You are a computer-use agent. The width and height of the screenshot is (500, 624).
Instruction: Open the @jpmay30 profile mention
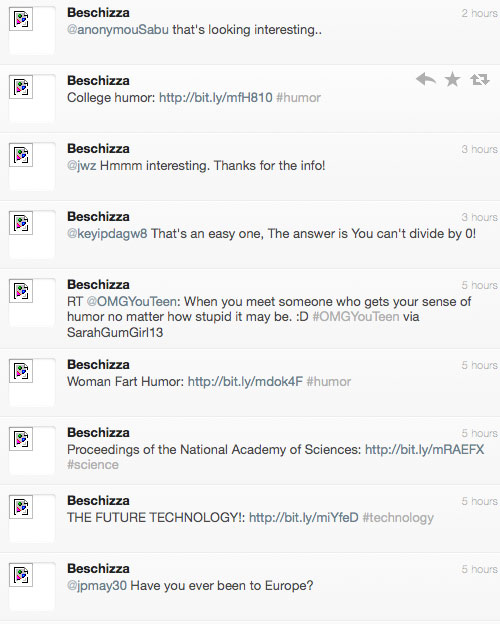coord(97,586)
